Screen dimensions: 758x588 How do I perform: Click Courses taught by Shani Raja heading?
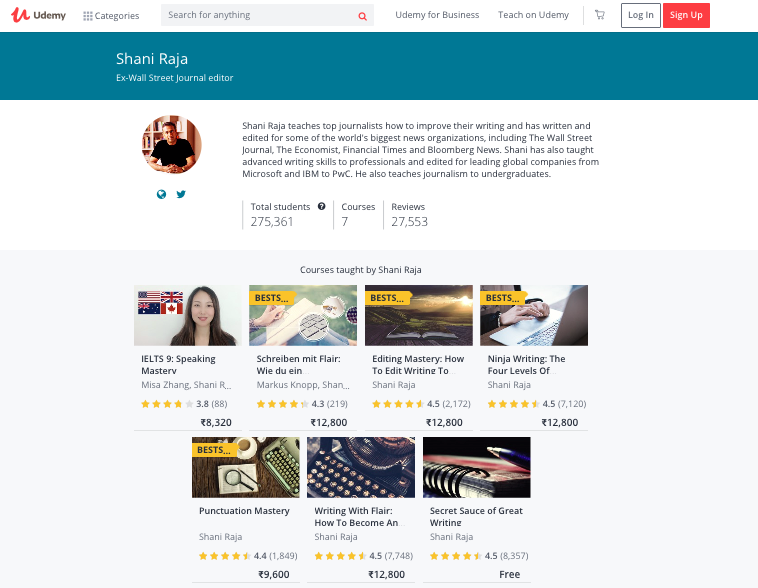click(x=361, y=270)
